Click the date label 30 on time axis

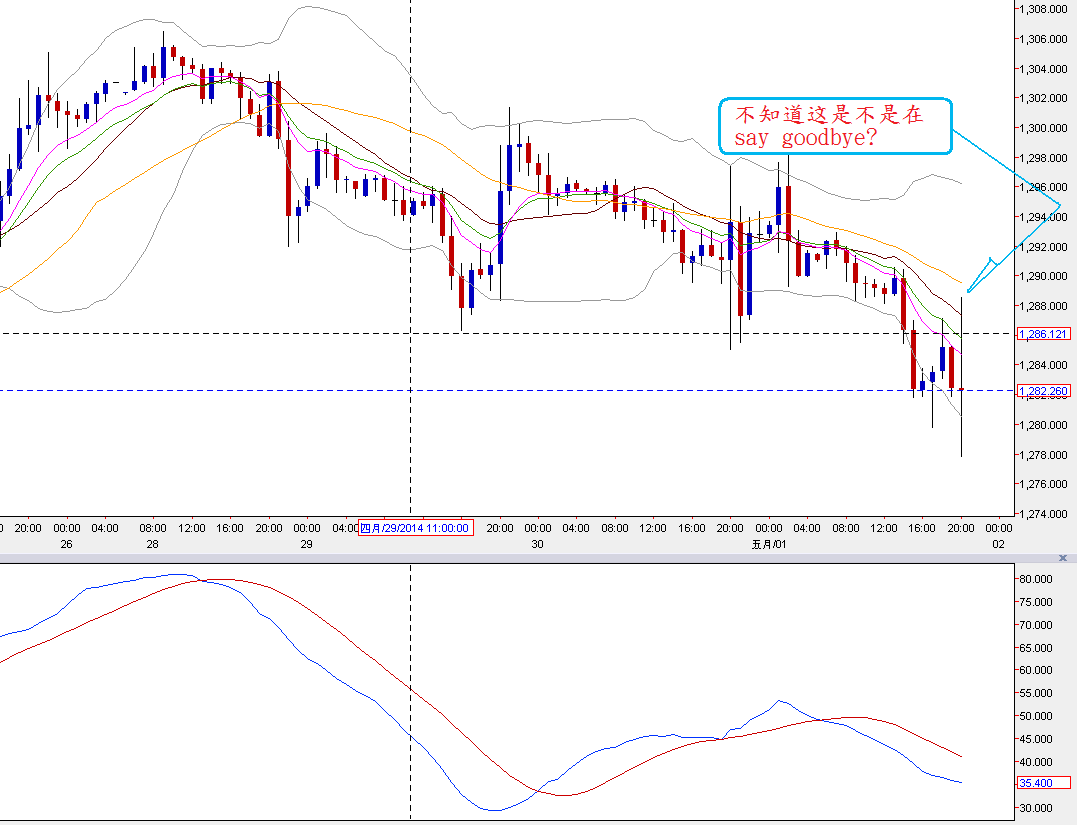(x=537, y=544)
